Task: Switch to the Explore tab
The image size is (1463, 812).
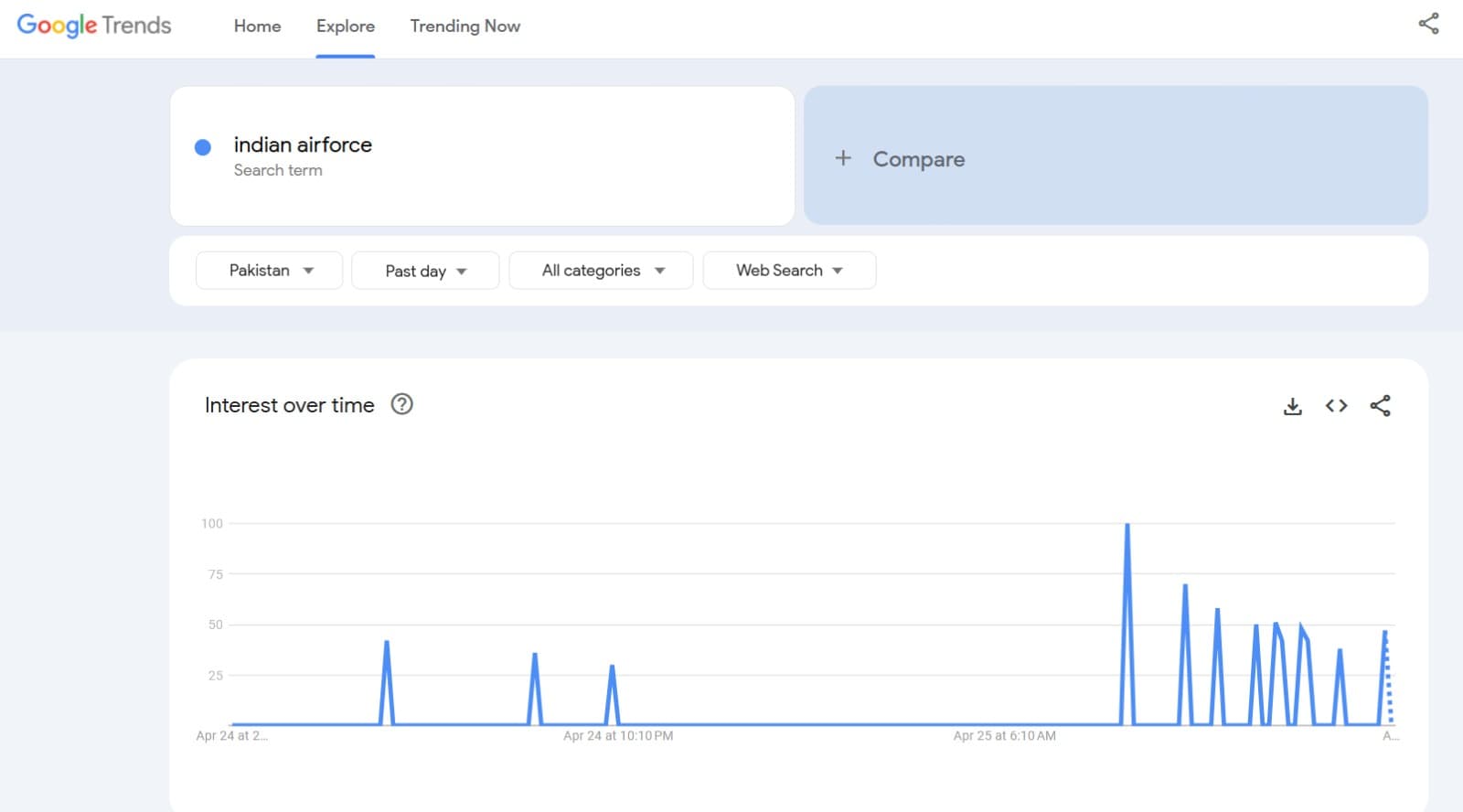Action: pos(346,27)
